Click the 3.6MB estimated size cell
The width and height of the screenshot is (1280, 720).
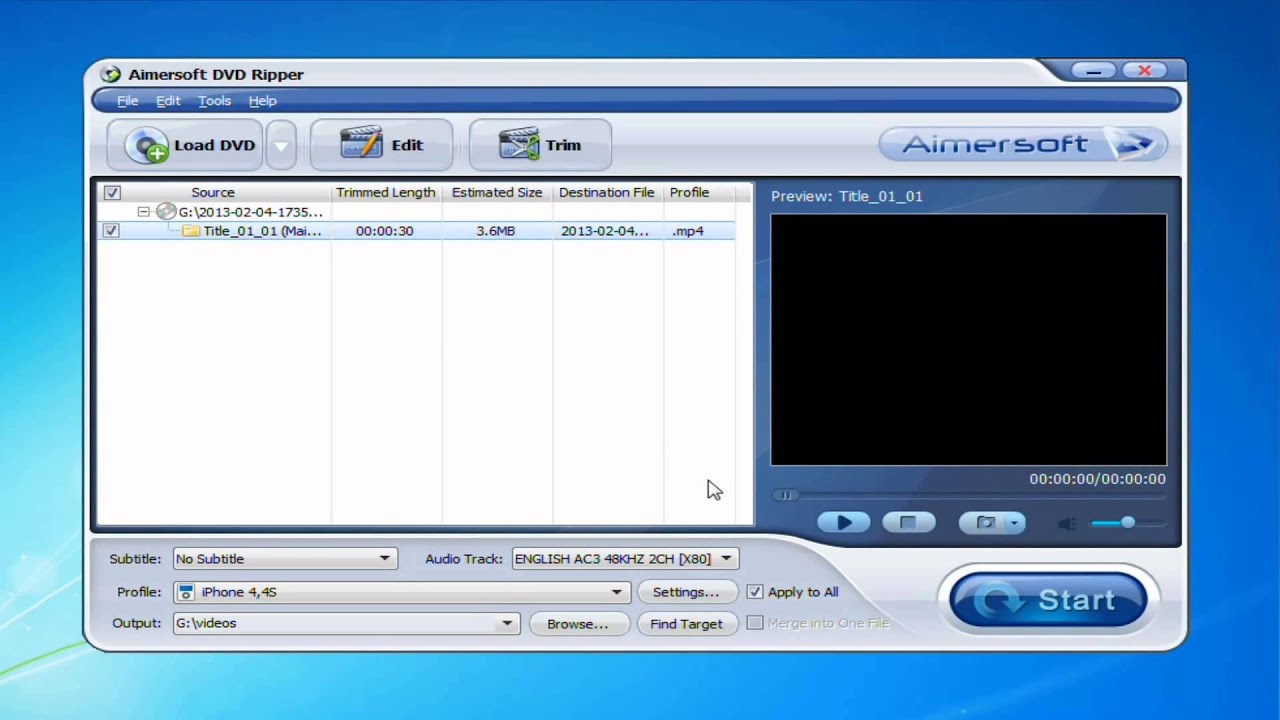496,231
